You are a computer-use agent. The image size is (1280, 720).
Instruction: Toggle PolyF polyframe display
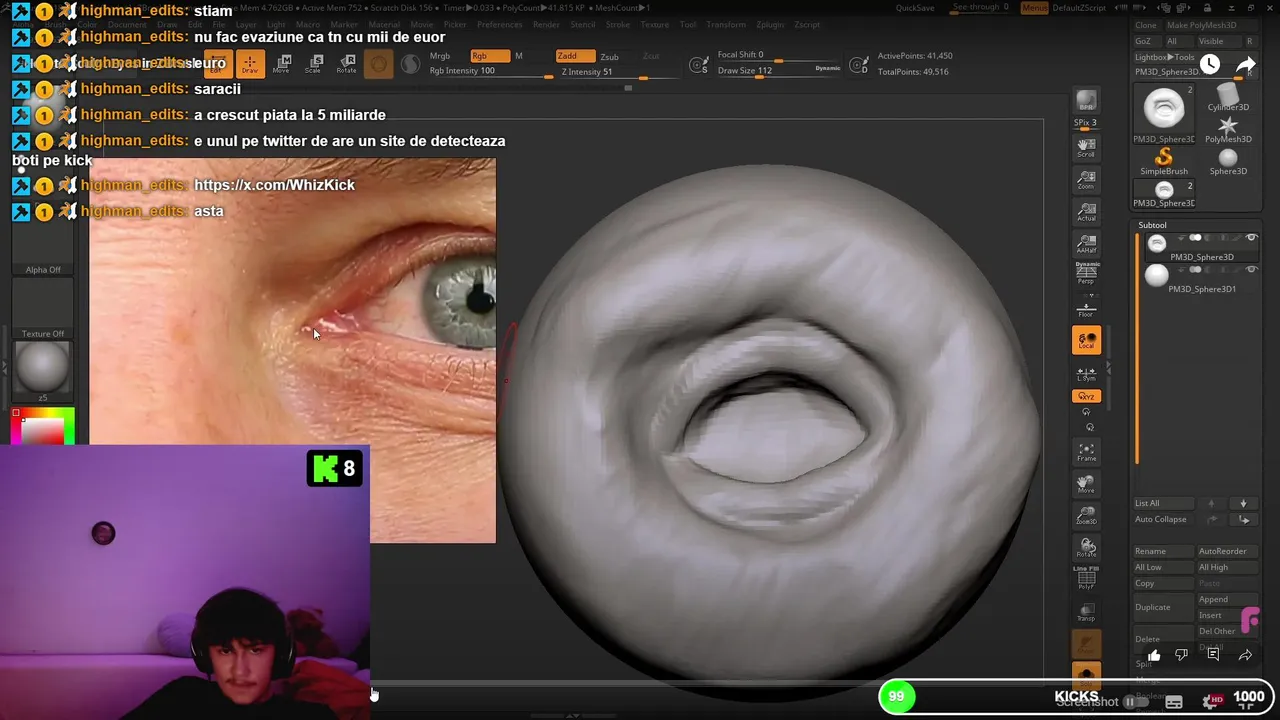pos(1086,577)
